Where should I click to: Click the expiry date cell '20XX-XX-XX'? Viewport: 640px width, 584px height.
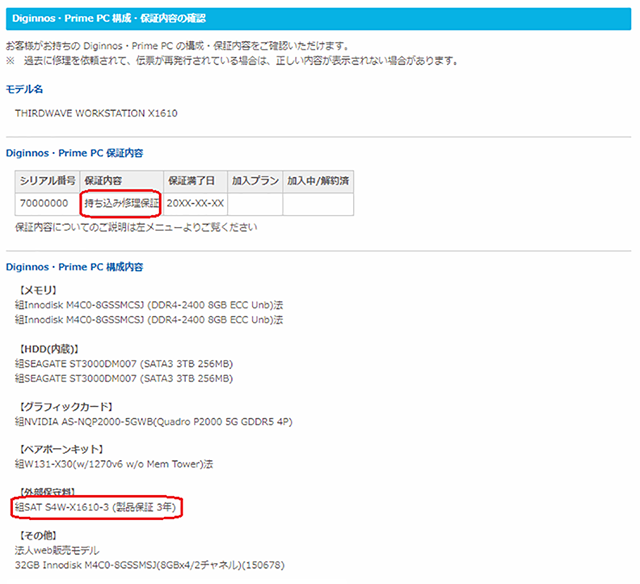point(195,204)
